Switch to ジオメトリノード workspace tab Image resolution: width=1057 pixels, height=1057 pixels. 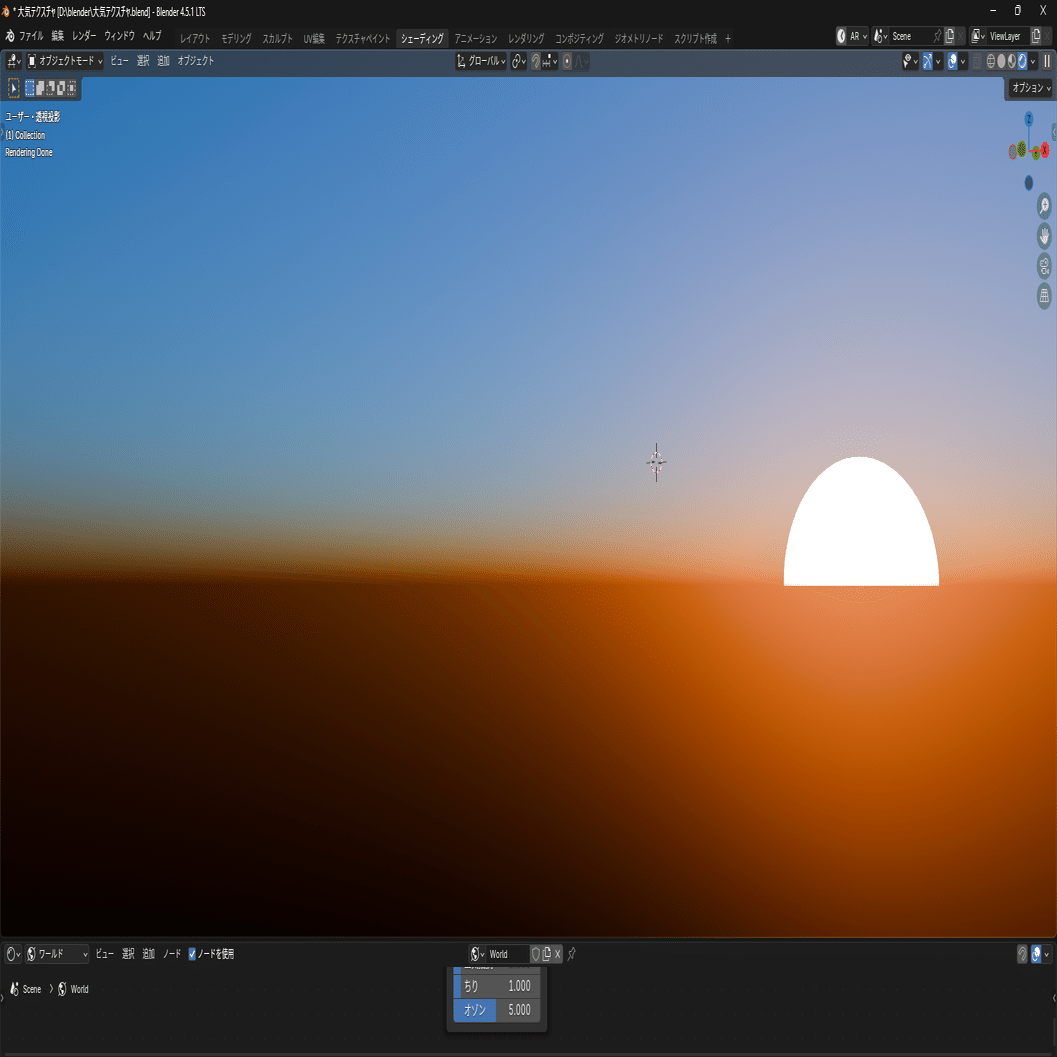click(638, 38)
